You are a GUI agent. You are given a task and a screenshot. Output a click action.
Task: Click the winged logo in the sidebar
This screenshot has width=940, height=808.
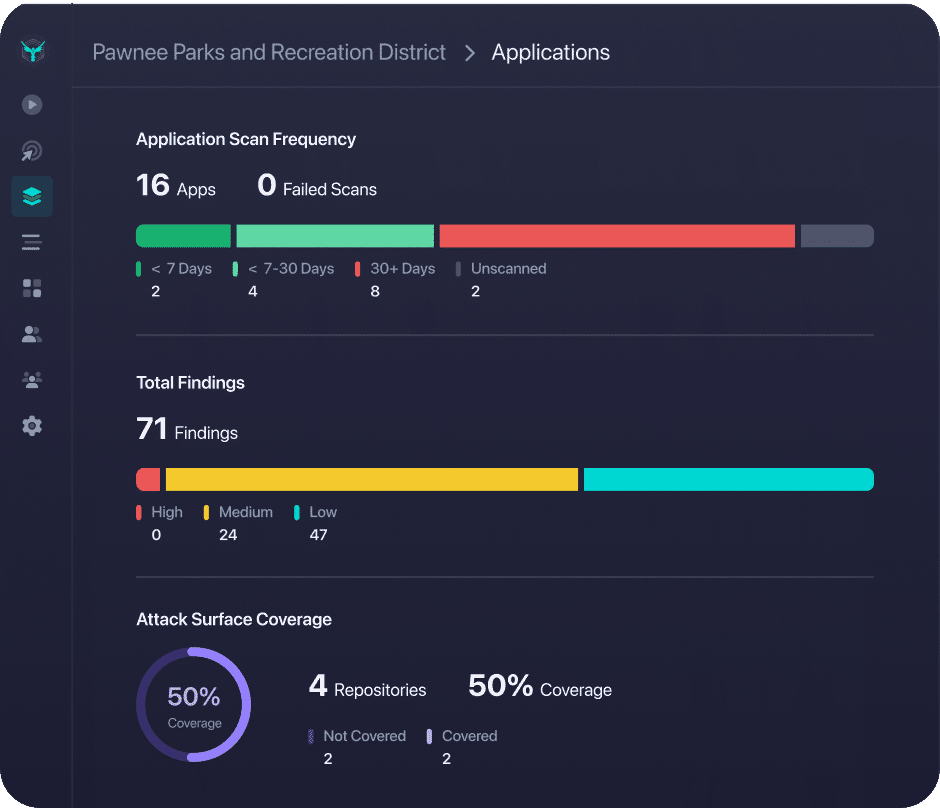coord(32,52)
